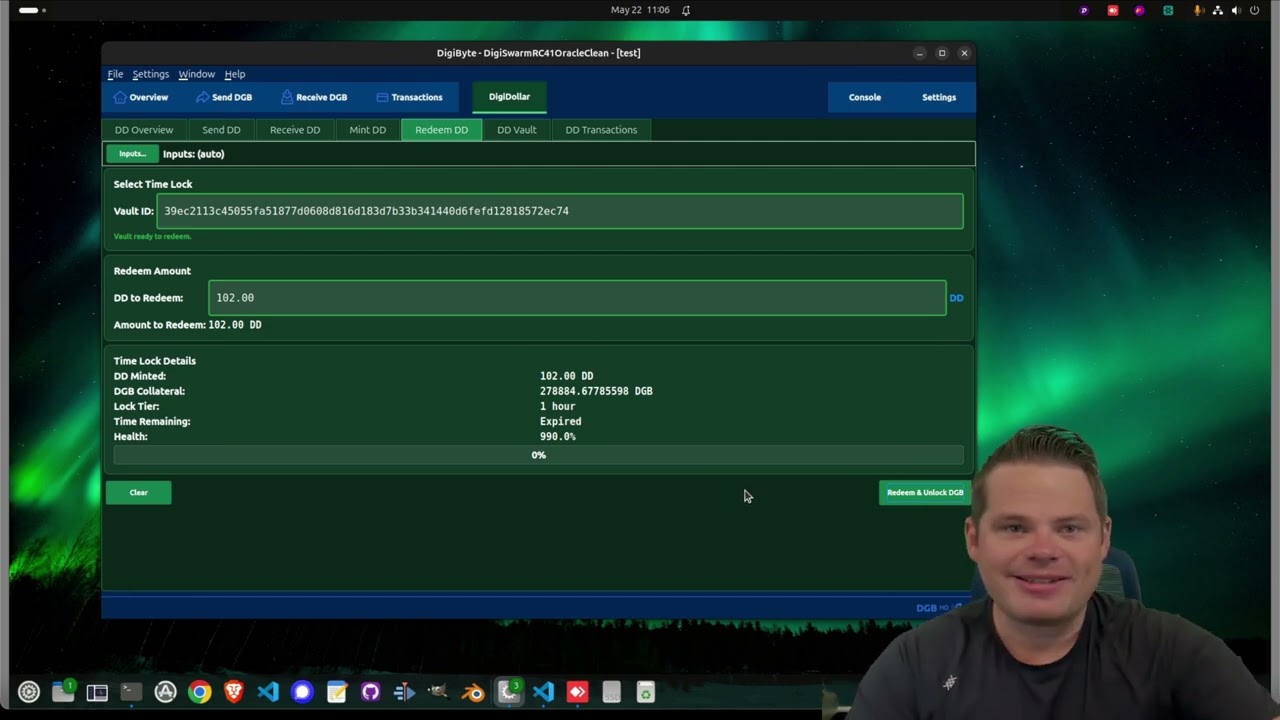The width and height of the screenshot is (1280, 720).
Task: Open the Settings menu in menu bar
Action: point(150,74)
